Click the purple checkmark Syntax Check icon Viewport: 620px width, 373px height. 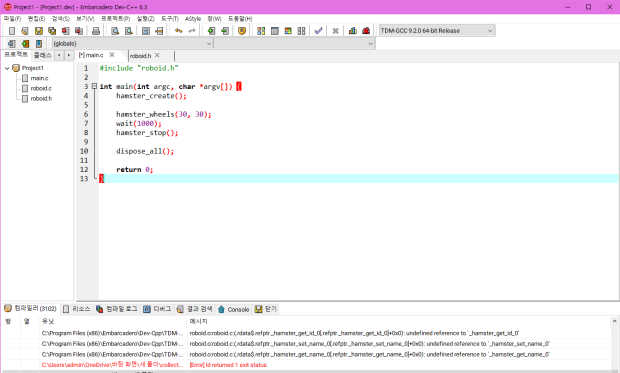(318, 30)
